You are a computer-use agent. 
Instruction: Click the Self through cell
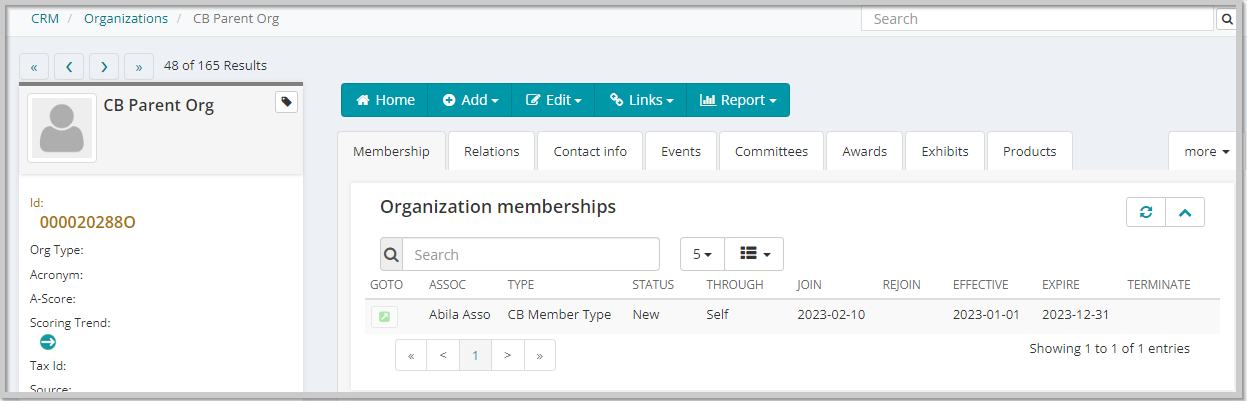[x=717, y=315]
